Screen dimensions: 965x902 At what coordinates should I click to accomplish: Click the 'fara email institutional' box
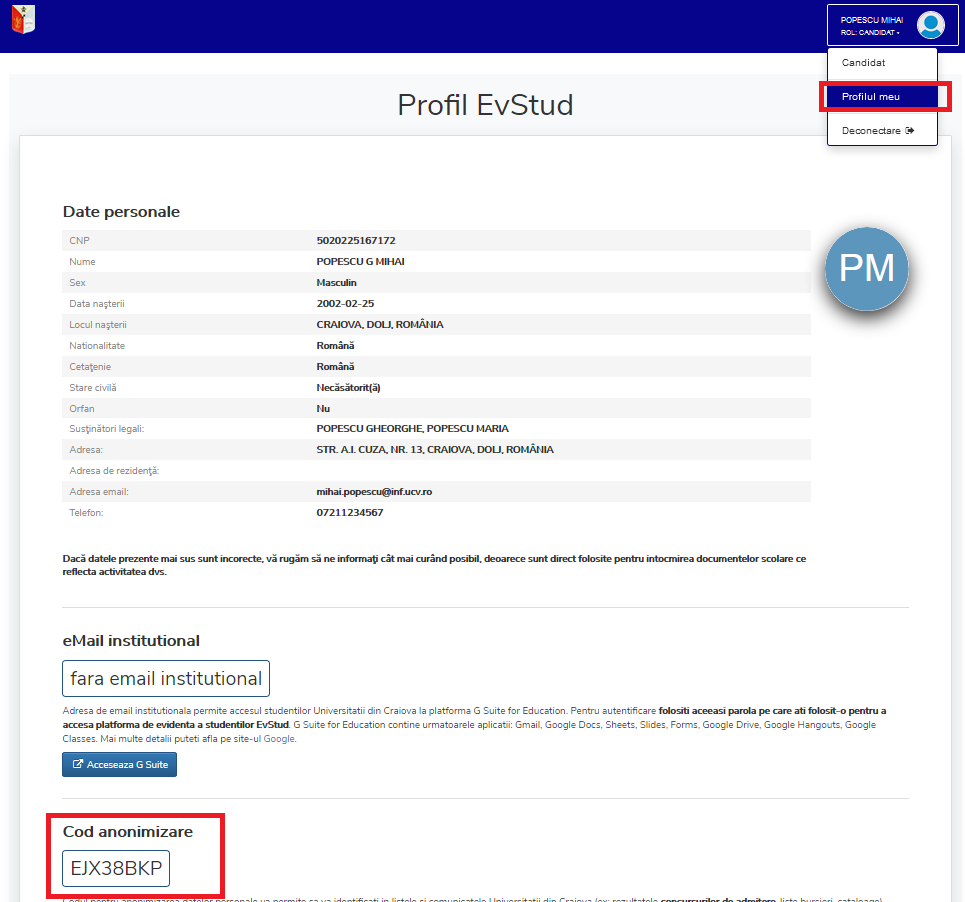166,679
